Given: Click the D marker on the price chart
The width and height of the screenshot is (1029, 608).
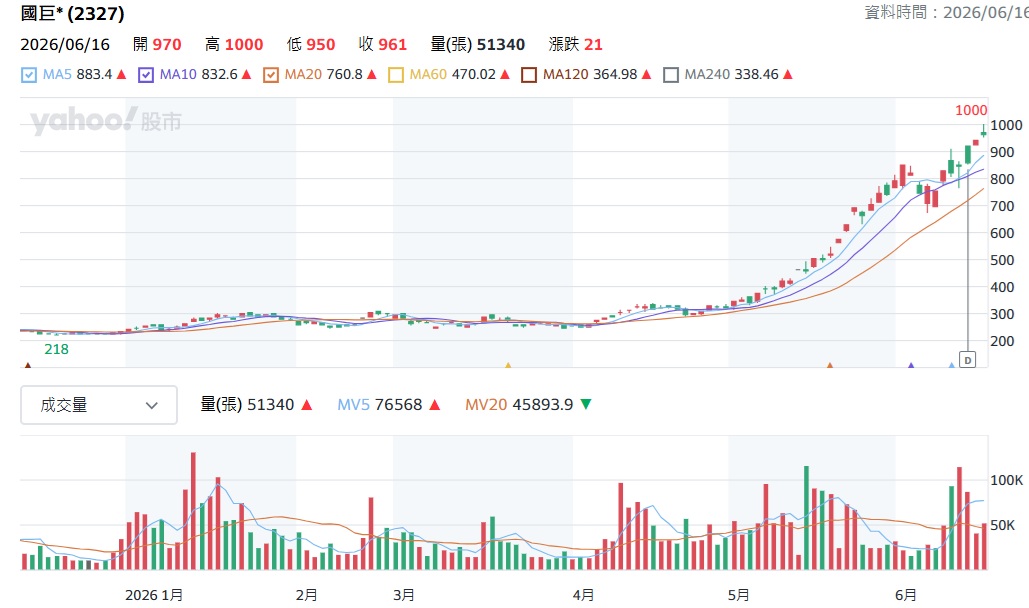Looking at the screenshot, I should point(967,360).
